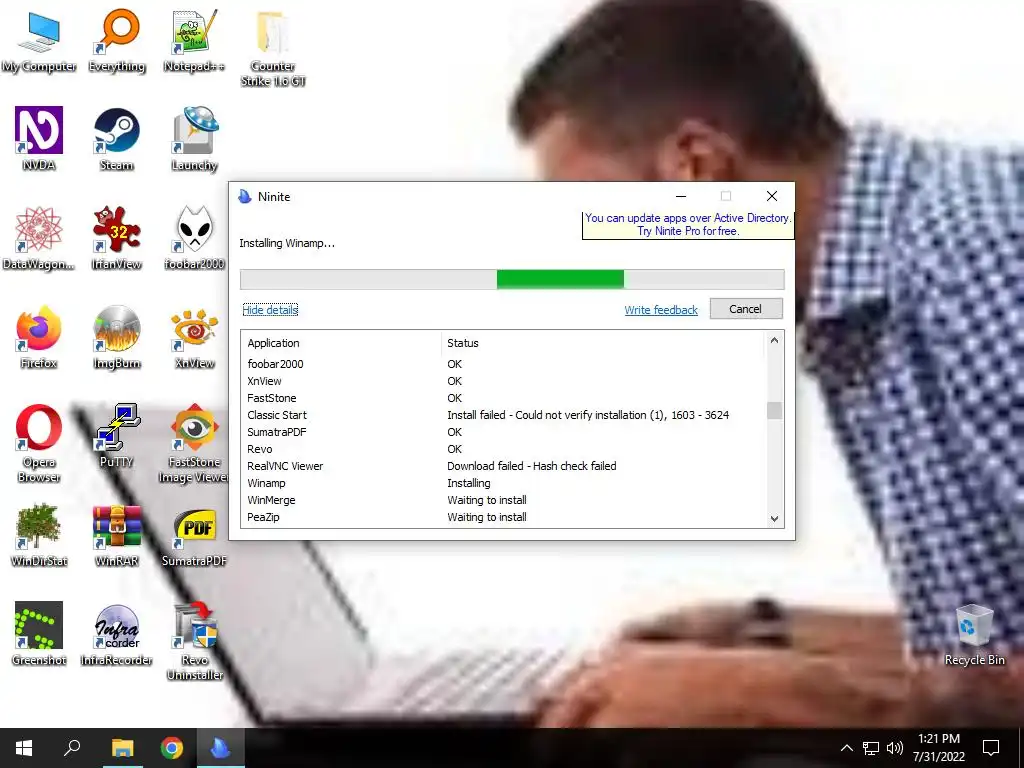Select the Recycle Bin icon
The width and height of the screenshot is (1024, 768).
click(x=974, y=634)
